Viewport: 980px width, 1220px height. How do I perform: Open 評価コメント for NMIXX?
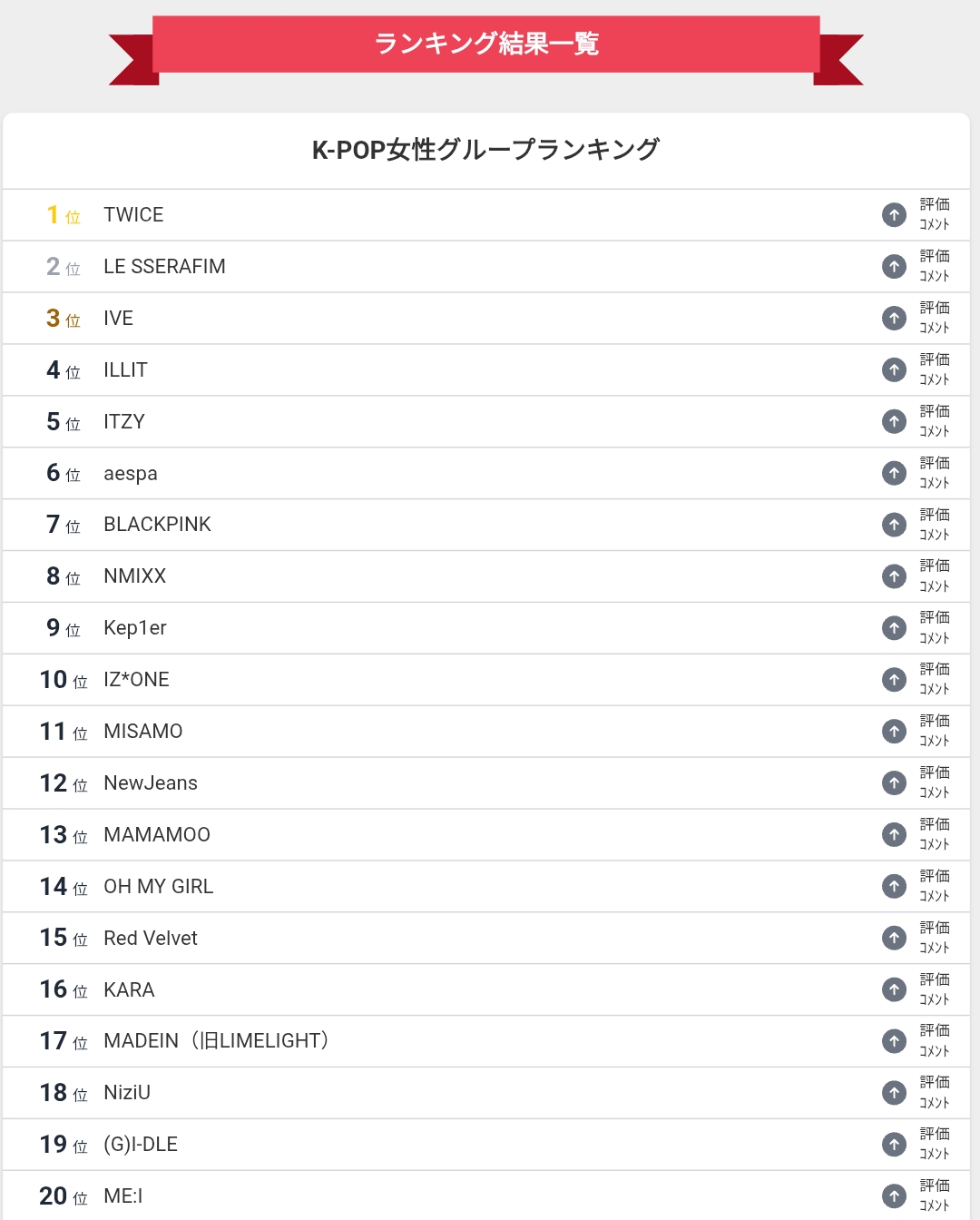pyautogui.click(x=935, y=576)
